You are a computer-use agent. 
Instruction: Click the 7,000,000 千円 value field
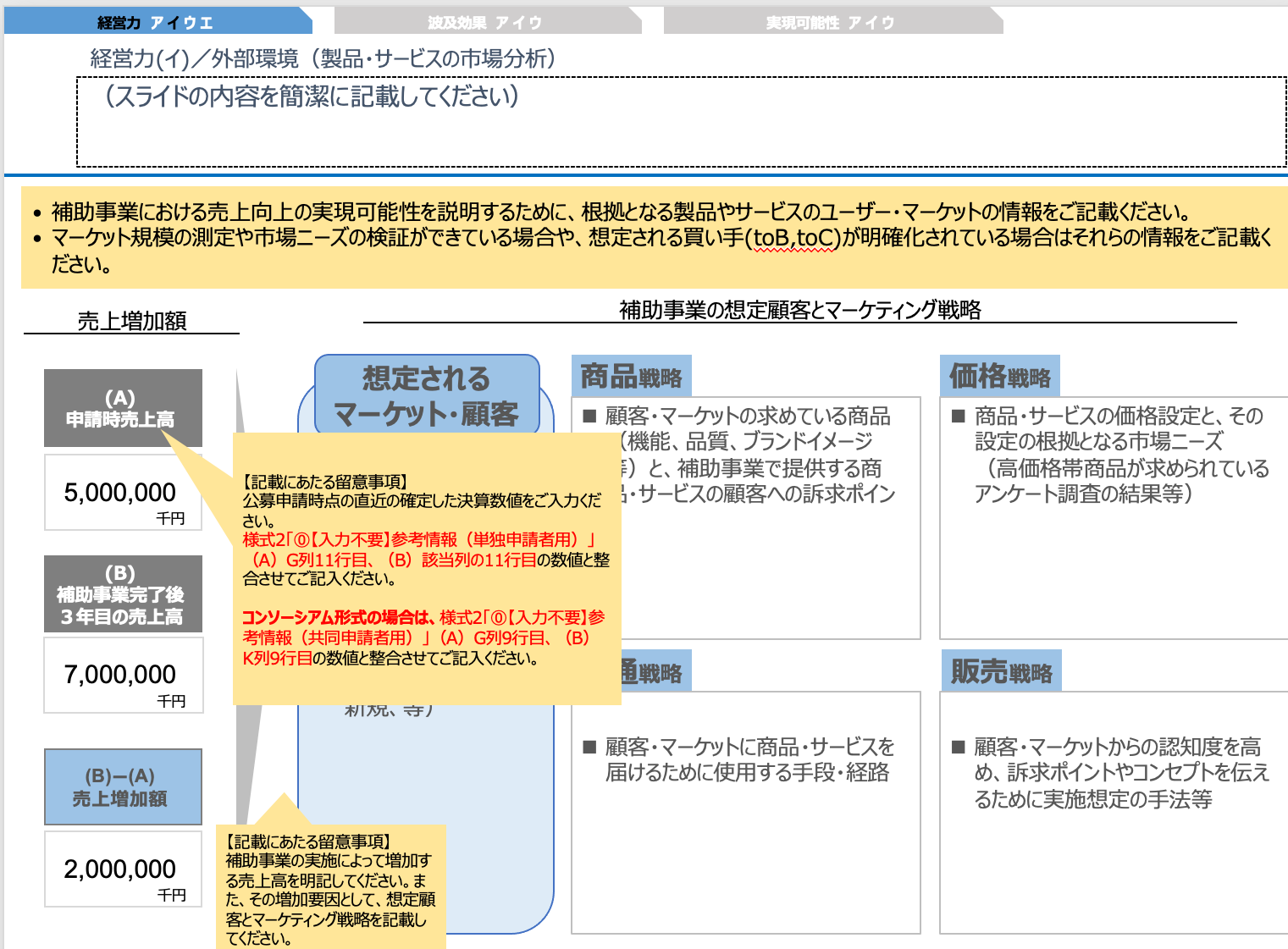pyautogui.click(x=123, y=675)
